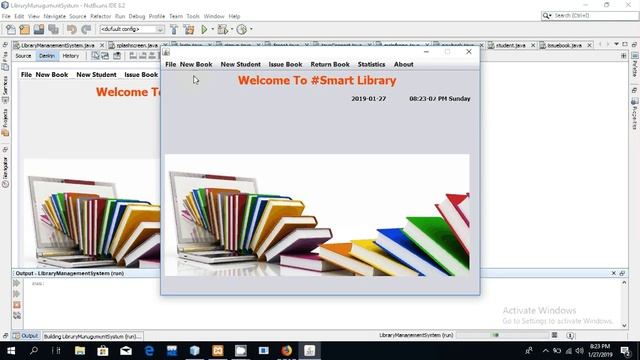Open the Tools menu
640x360 pixels.
pos(193,16)
